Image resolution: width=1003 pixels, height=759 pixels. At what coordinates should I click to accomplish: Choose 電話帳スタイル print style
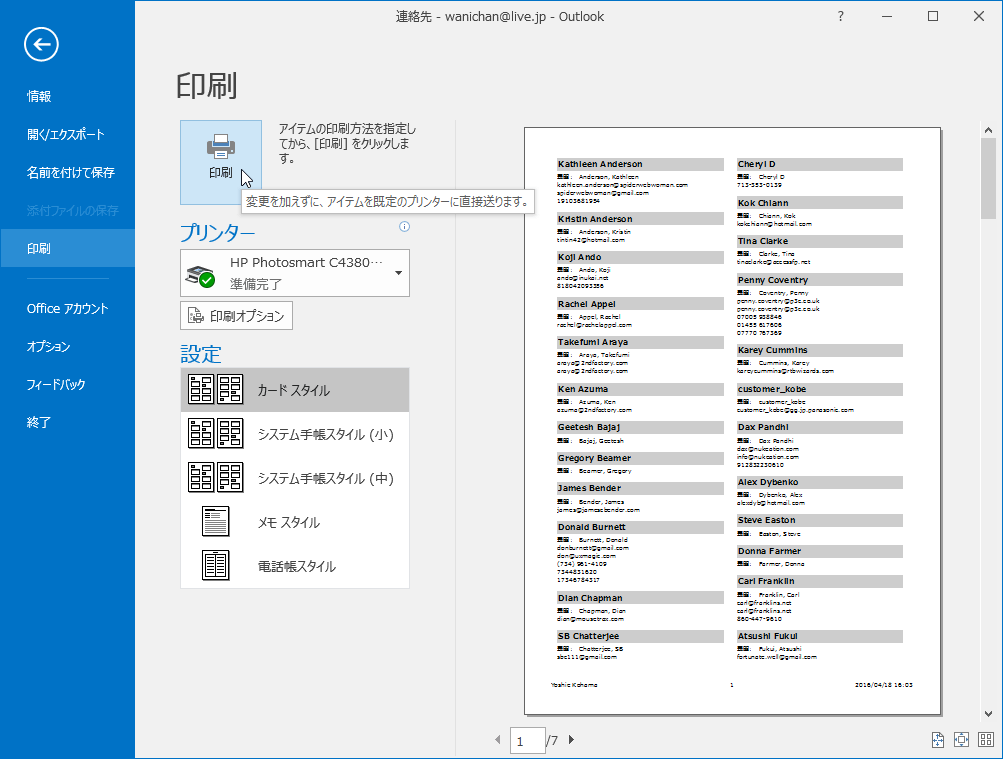tap(295, 566)
